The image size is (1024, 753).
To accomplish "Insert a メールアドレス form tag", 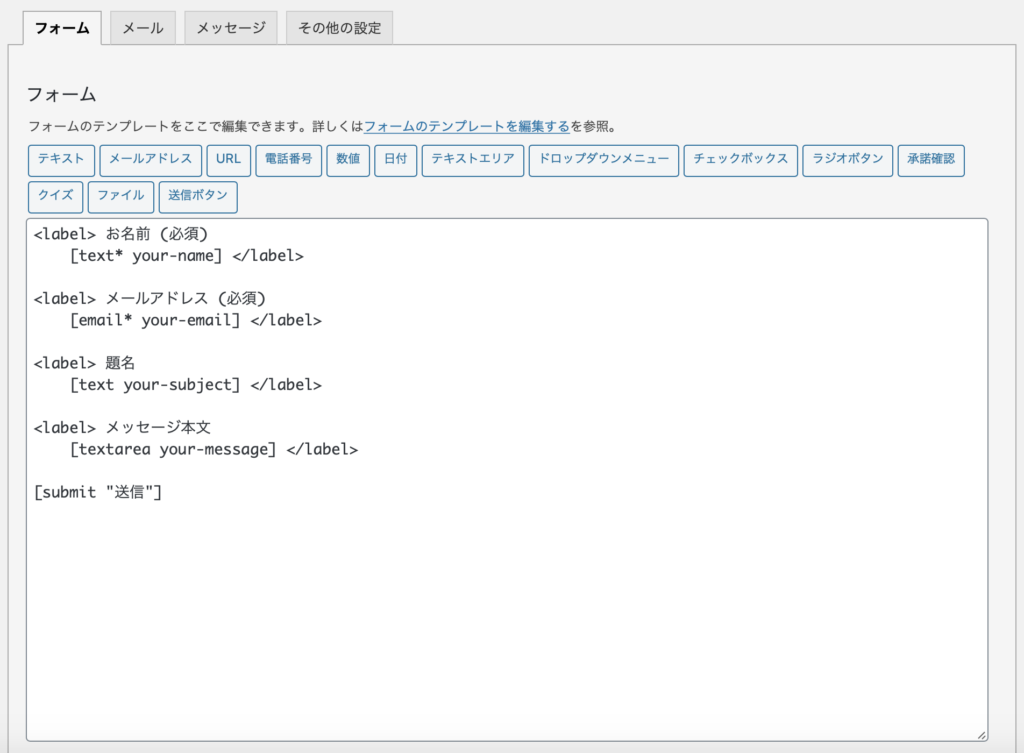I will pyautogui.click(x=152, y=160).
